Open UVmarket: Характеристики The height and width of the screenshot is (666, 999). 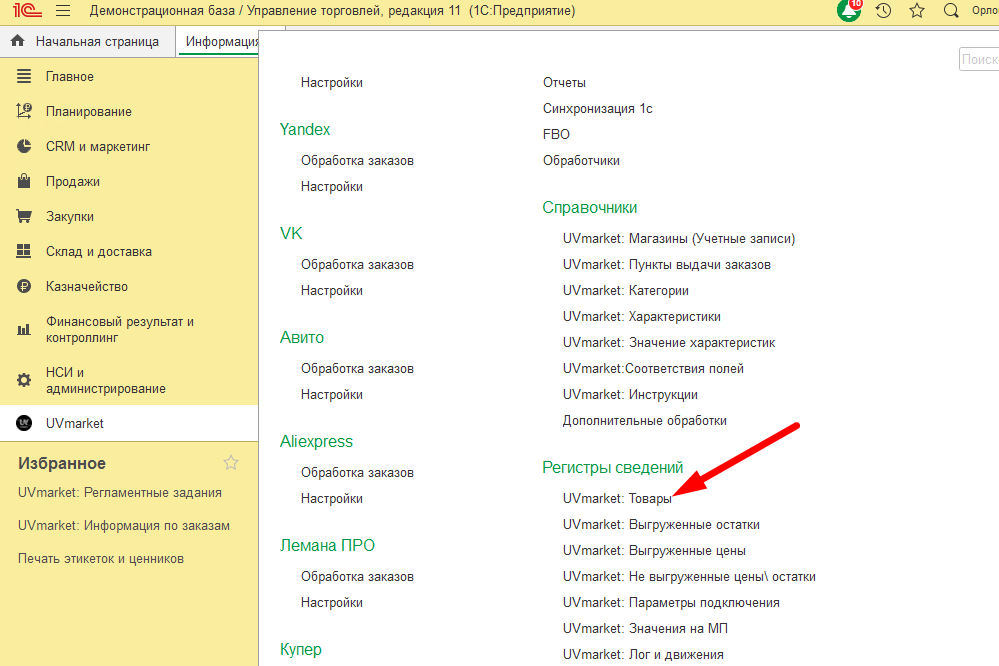pos(642,317)
